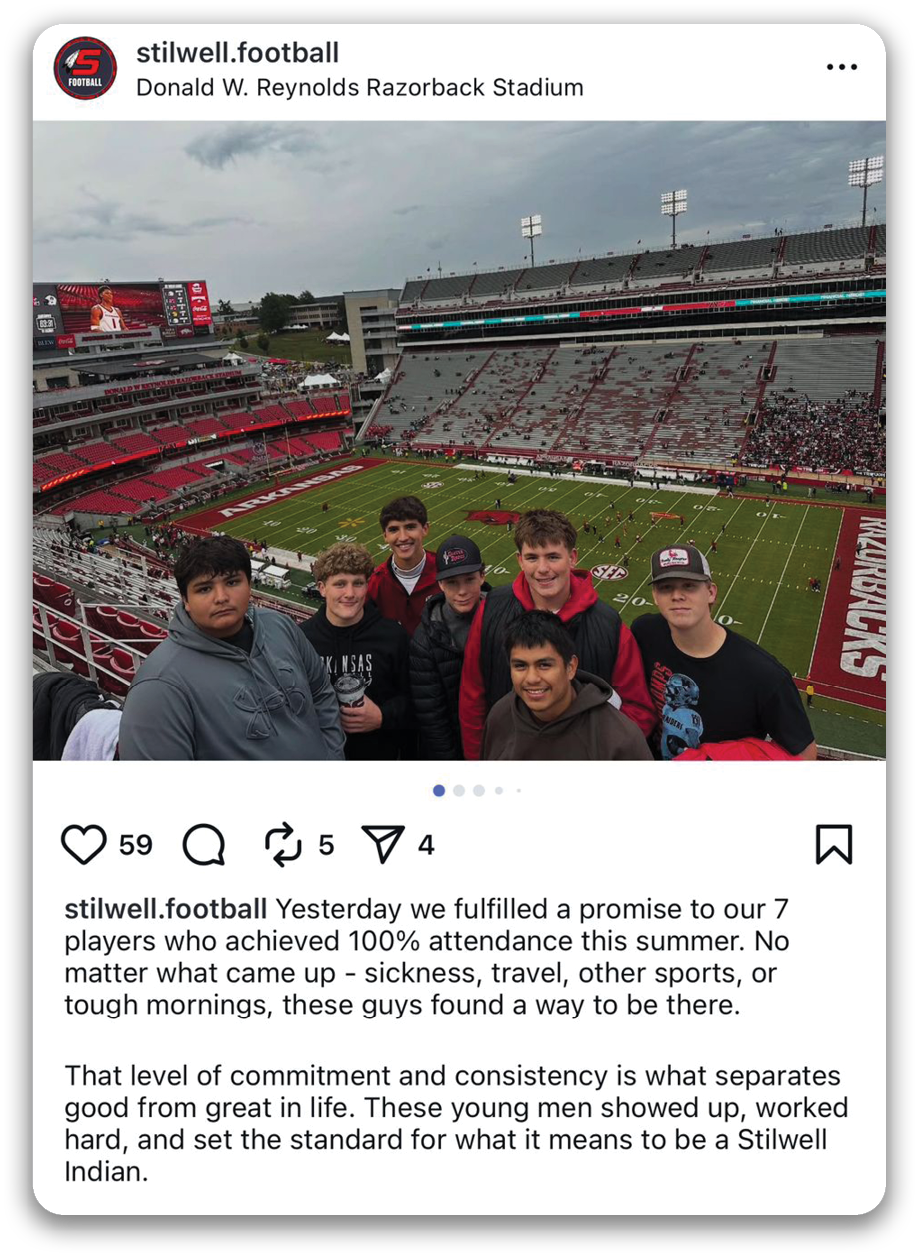Jump to third carousel dot

479,790
